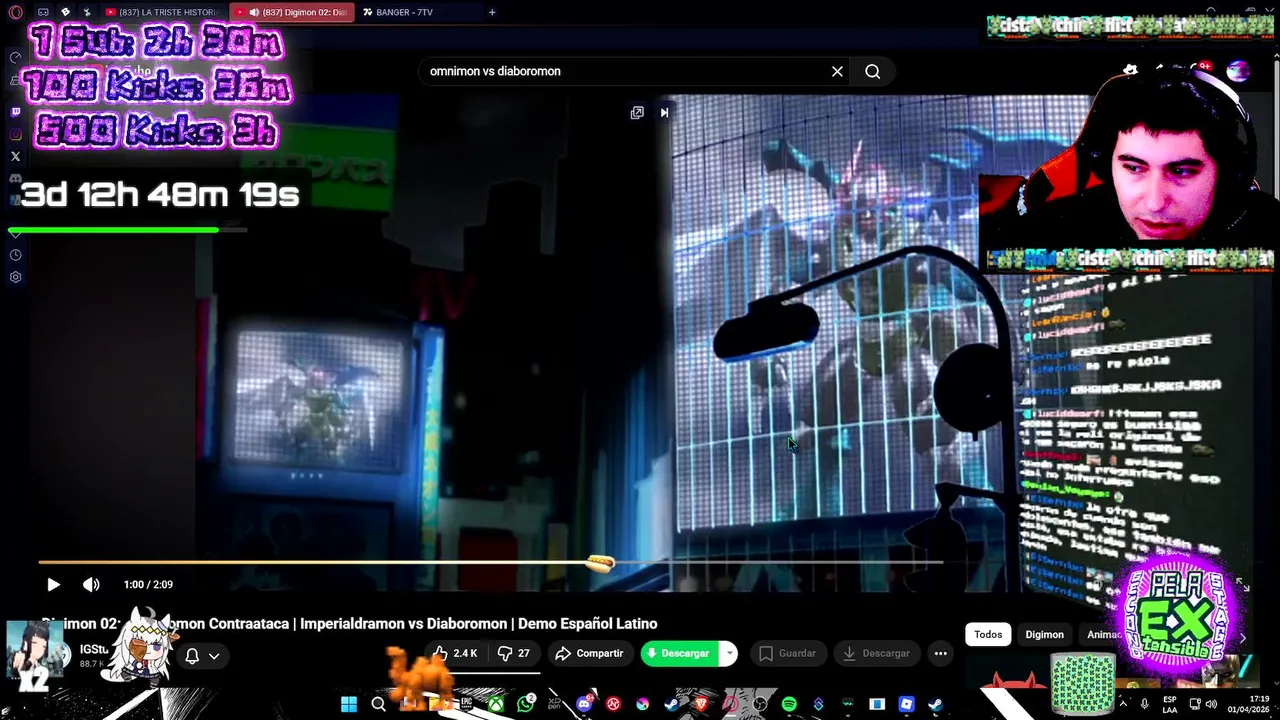Open the notification bell dropdown
The image size is (1280, 720).
tap(202, 656)
